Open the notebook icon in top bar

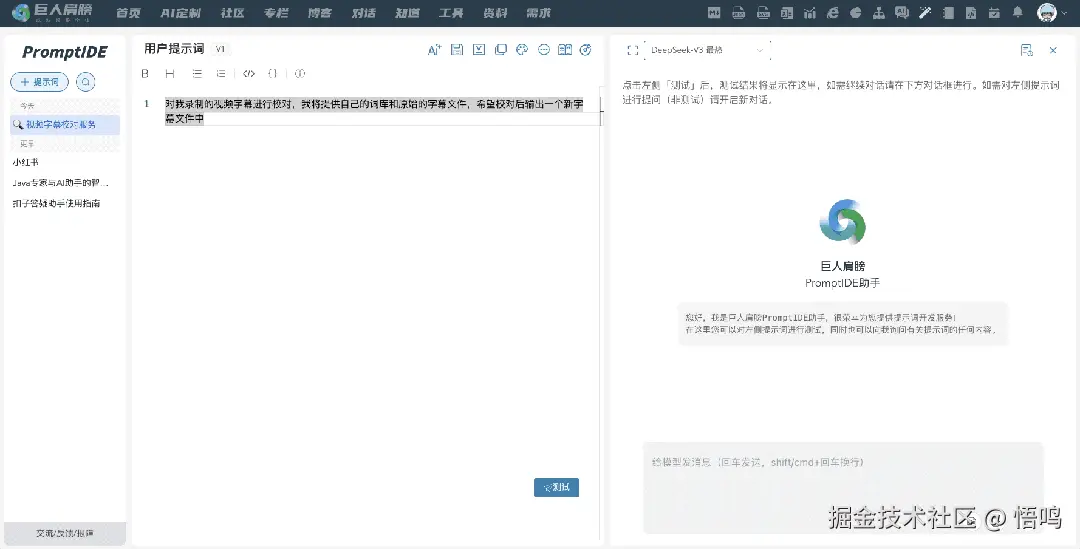pyautogui.click(x=948, y=12)
